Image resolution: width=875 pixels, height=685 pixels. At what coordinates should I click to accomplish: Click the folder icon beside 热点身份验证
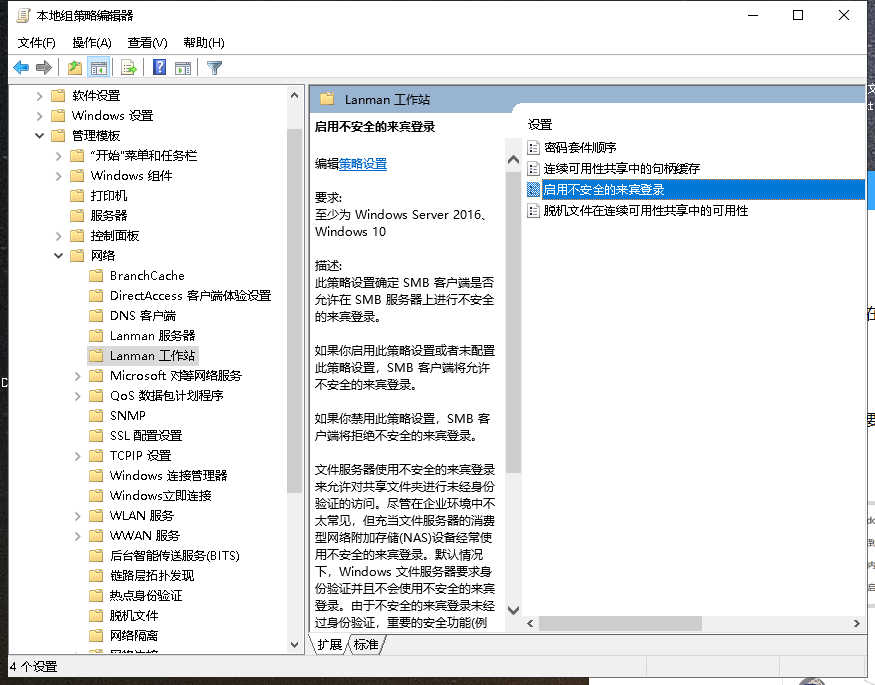click(97, 595)
